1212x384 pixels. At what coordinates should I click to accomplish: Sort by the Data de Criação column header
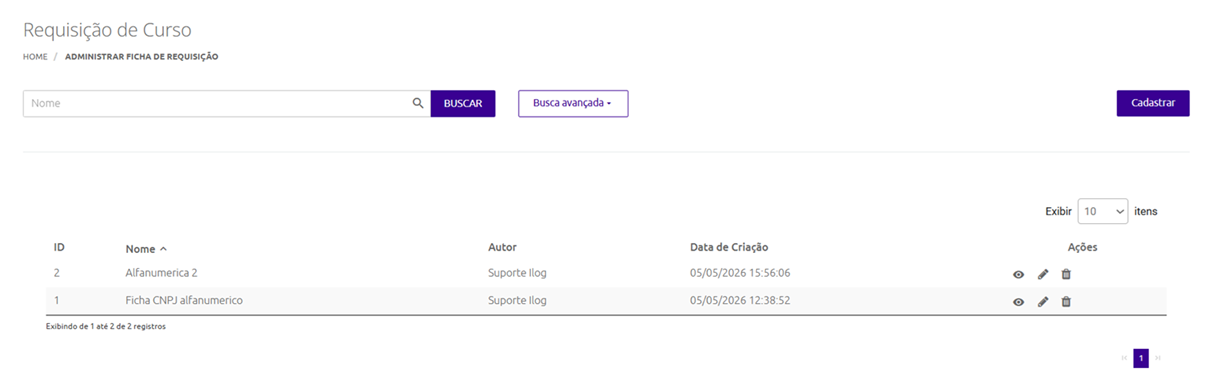[x=729, y=247]
